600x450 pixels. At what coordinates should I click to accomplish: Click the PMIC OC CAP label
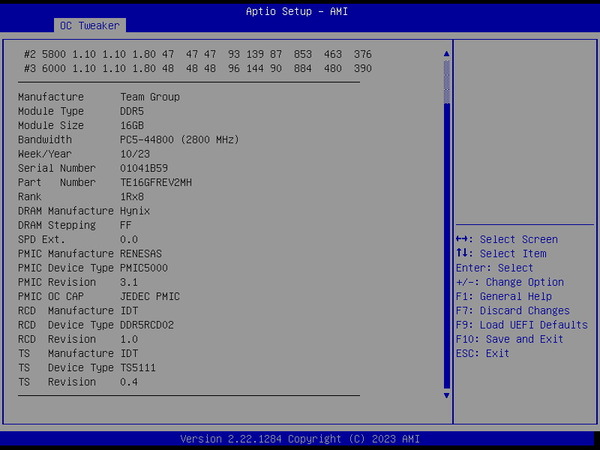[51, 297]
